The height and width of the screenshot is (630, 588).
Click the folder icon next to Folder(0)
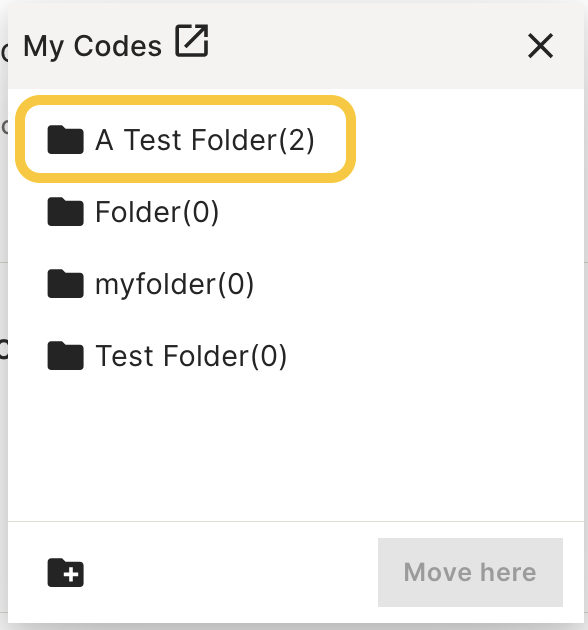tap(66, 211)
